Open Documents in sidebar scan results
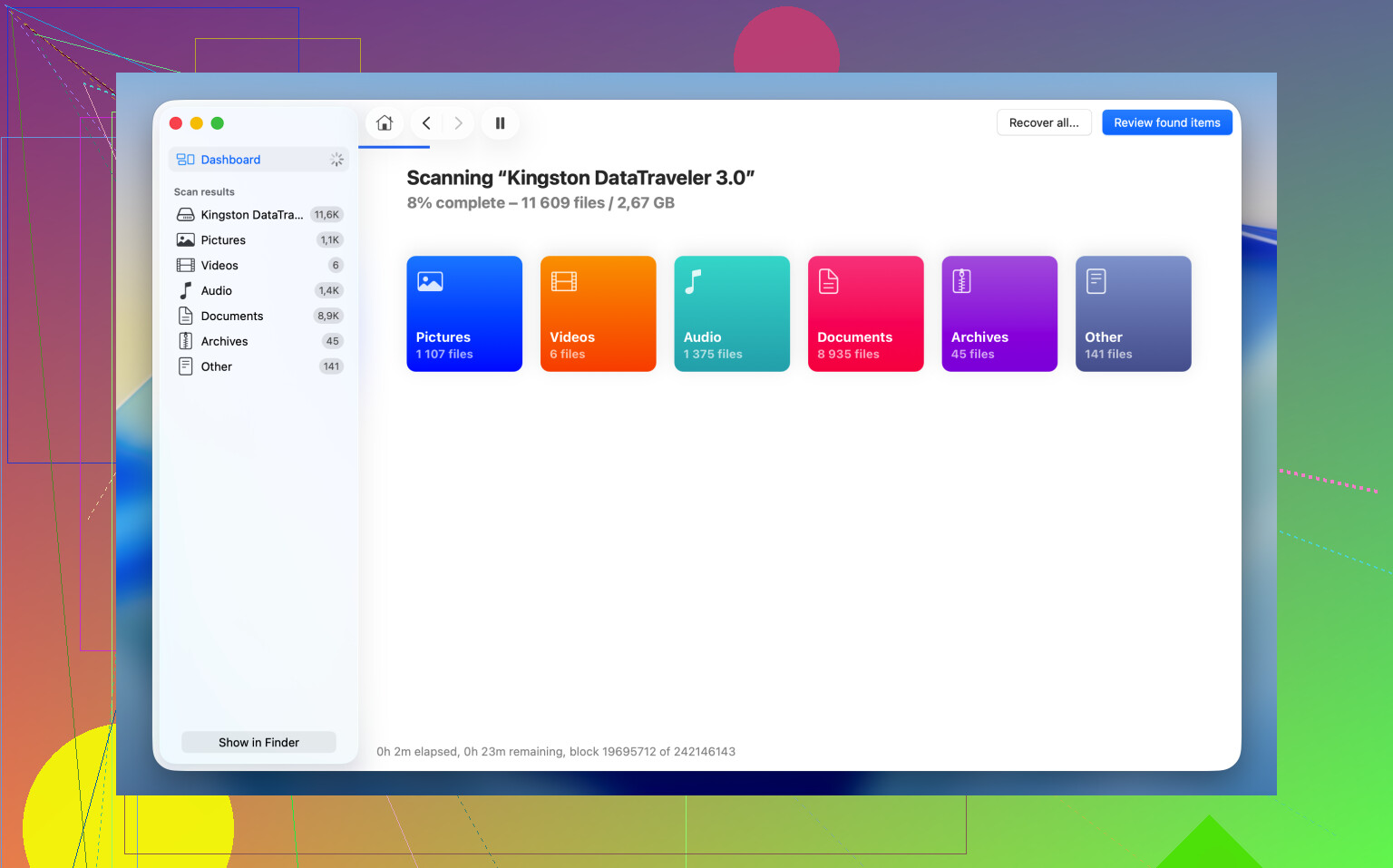Viewport: 1393px width, 868px height. (258, 317)
